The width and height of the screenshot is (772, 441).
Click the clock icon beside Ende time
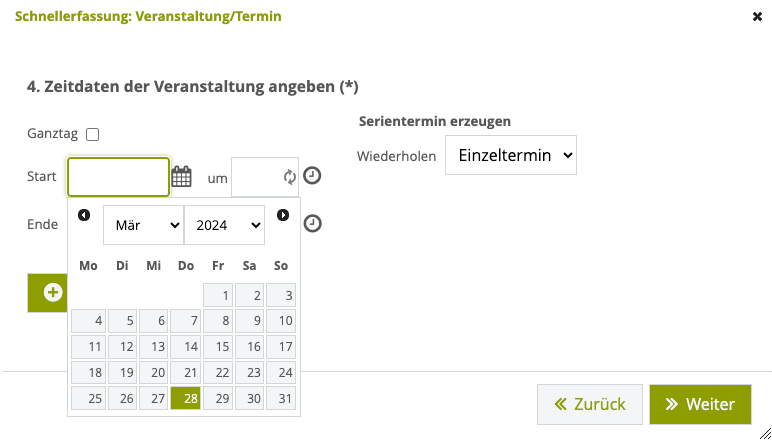click(x=312, y=223)
